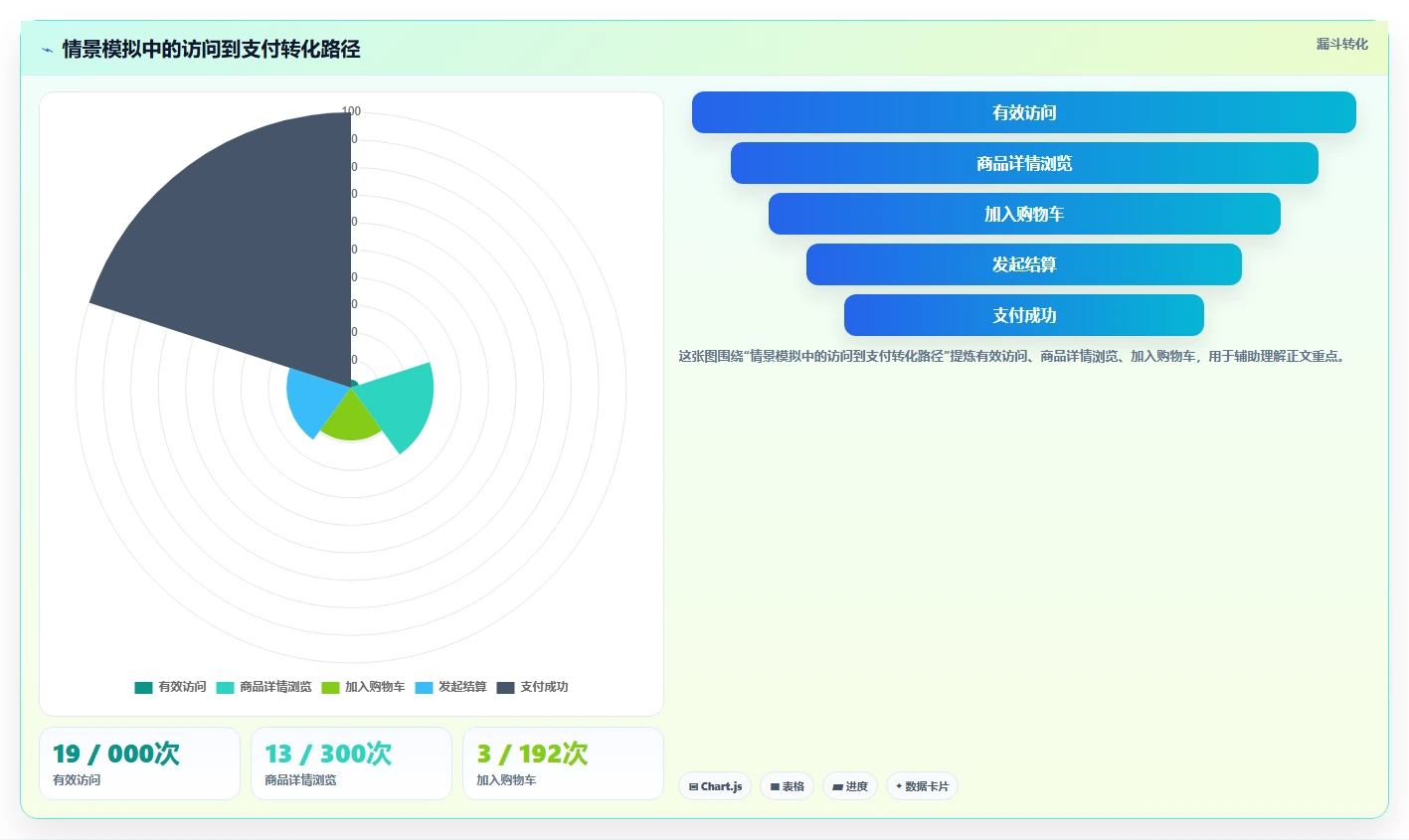This screenshot has width=1409, height=840.
Task: Toggle 支付成功 legend color box
Action: pos(505,687)
